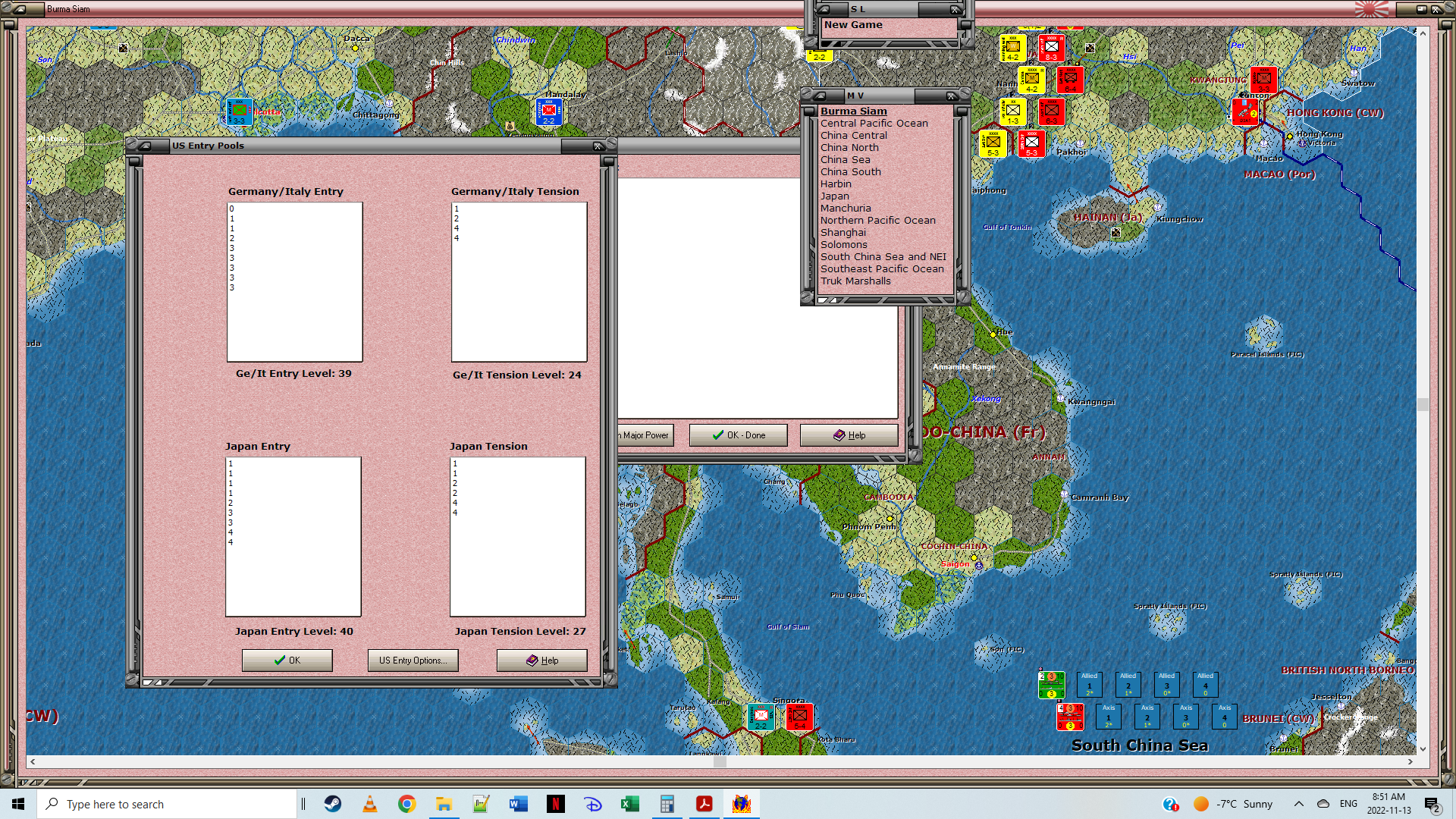Click the blue 2-2 unit near Mandalay
The width and height of the screenshot is (1456, 819).
[x=548, y=112]
